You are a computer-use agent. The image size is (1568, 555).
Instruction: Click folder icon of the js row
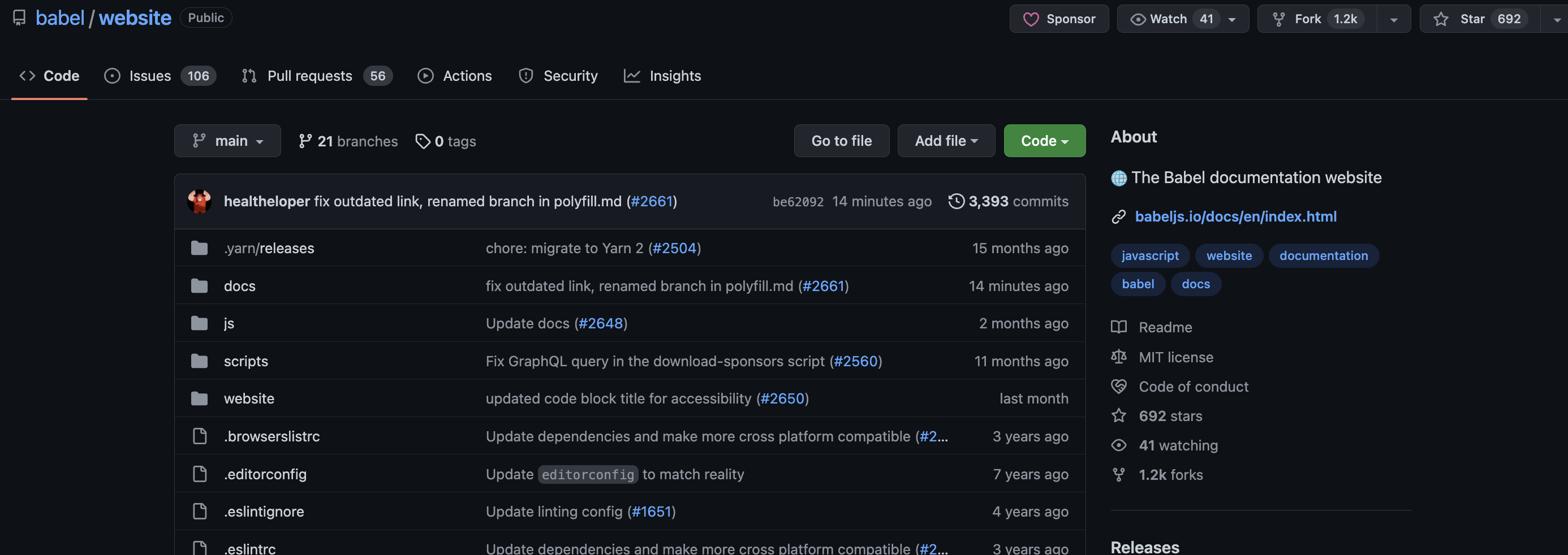pyautogui.click(x=199, y=323)
